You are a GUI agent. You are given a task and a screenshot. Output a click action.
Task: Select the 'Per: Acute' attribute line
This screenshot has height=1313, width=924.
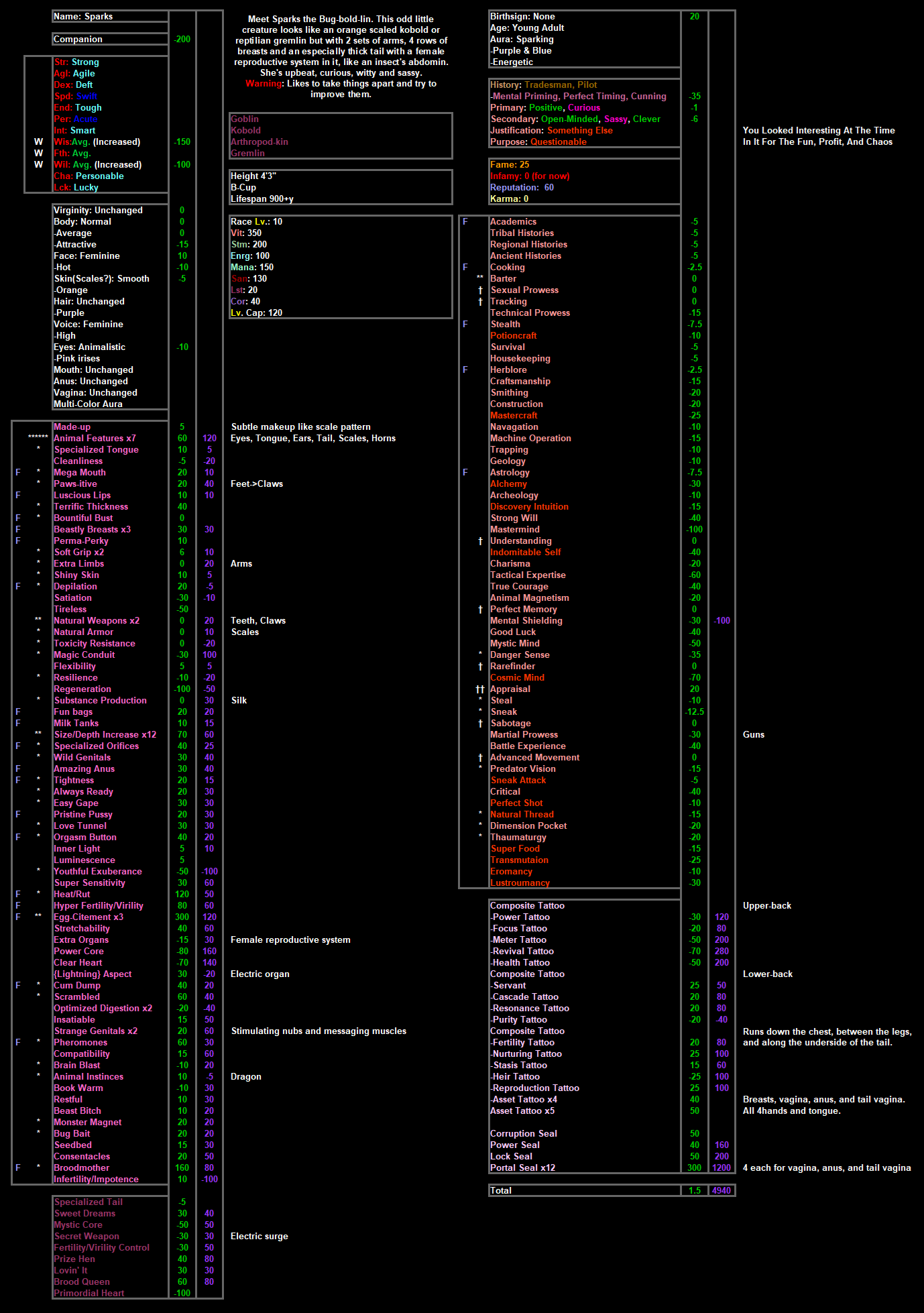click(x=76, y=119)
